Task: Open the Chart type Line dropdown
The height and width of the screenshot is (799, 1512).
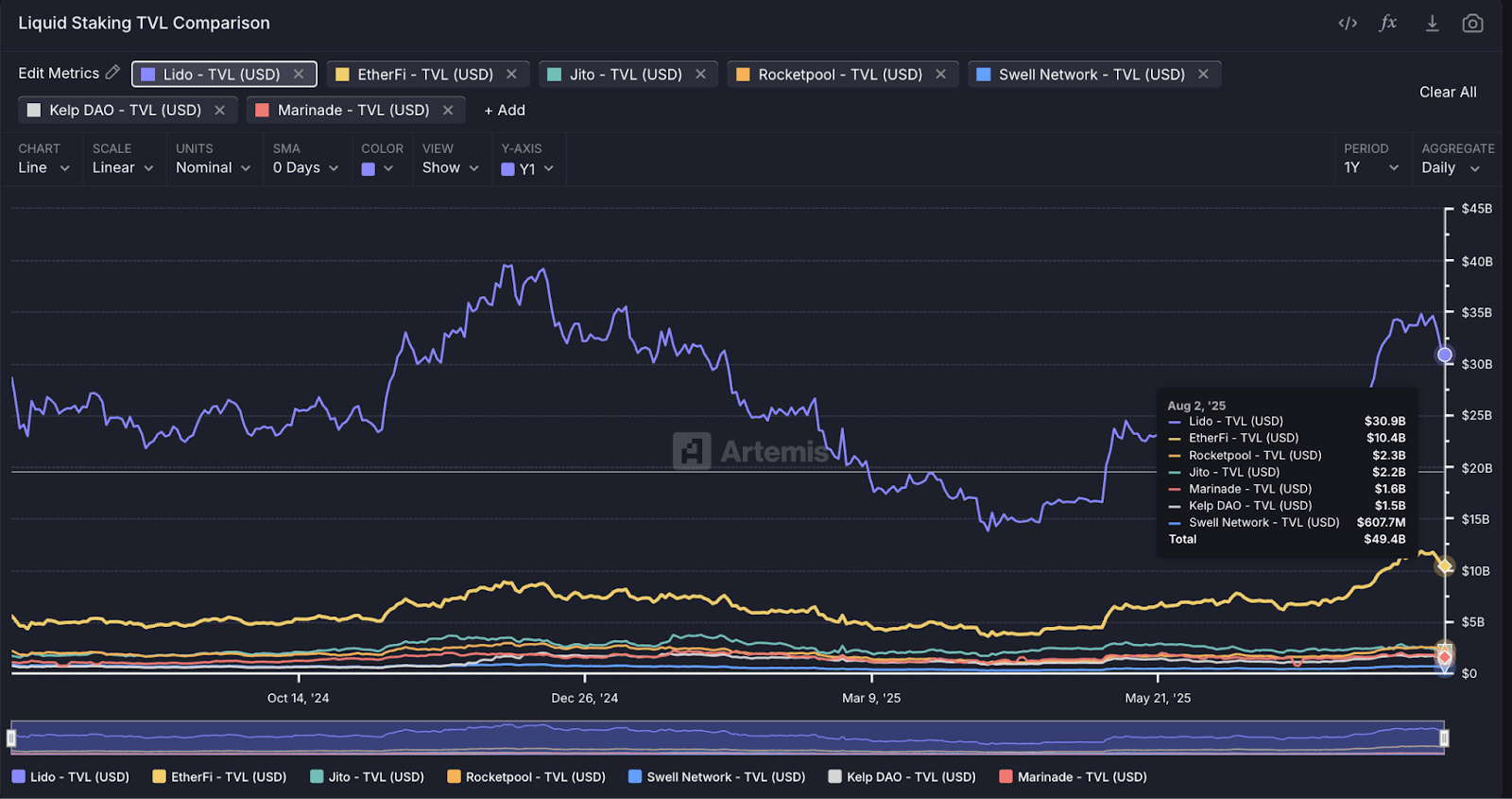Action: coord(44,167)
